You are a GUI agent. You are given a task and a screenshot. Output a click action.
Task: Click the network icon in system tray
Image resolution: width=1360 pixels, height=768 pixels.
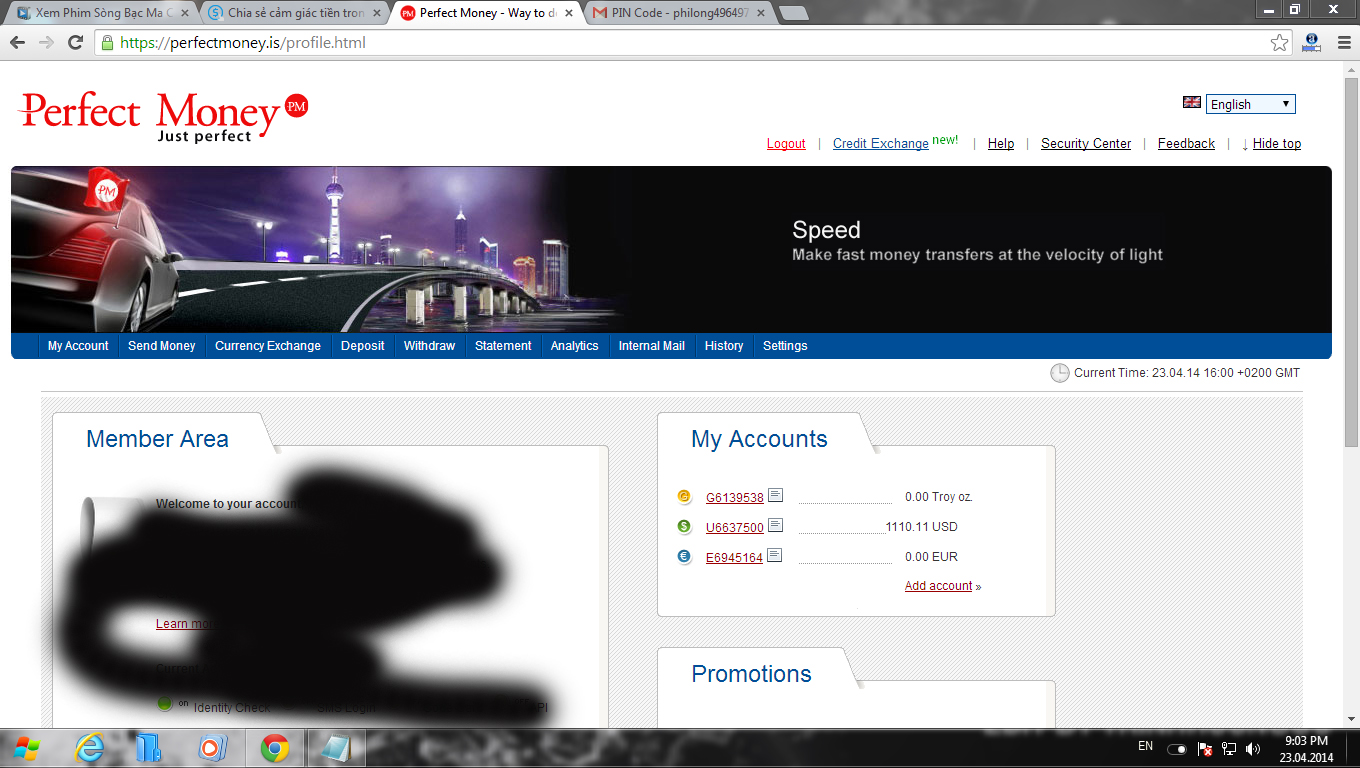(x=1229, y=748)
